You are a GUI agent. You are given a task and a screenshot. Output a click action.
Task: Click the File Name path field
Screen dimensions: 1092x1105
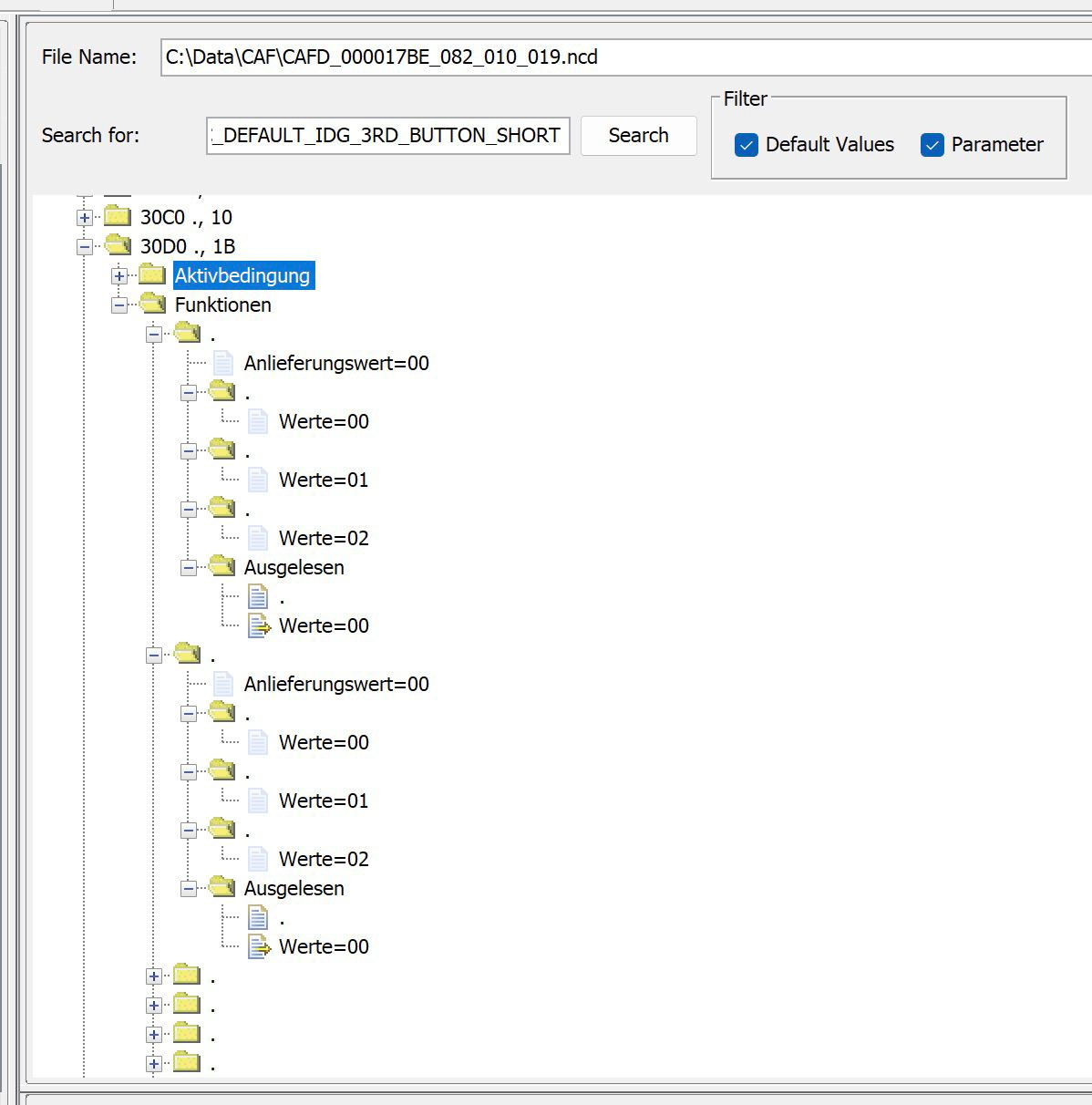tap(620, 57)
